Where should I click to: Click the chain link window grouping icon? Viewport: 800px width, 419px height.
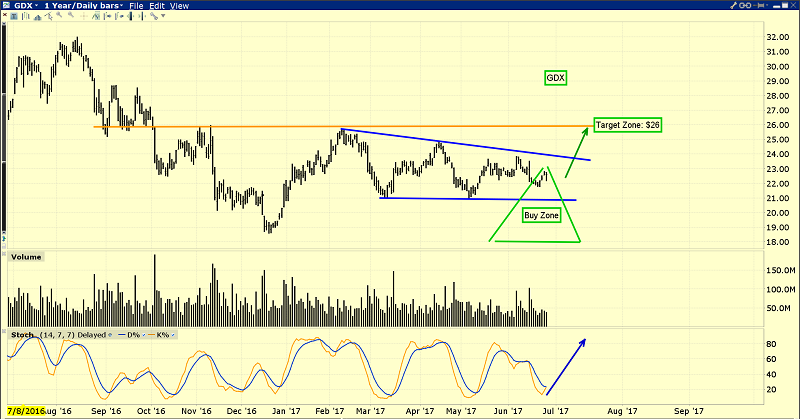point(745,5)
